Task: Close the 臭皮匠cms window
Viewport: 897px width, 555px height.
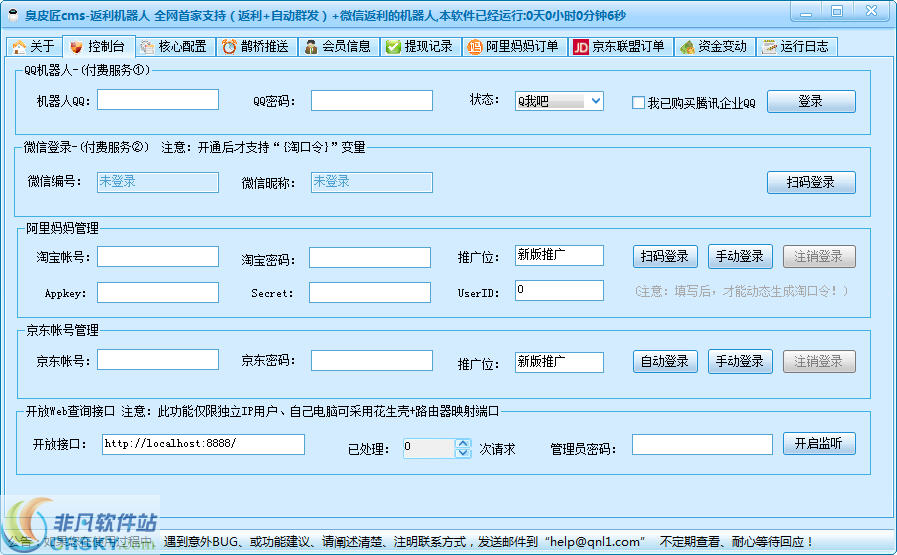Action: click(x=871, y=11)
